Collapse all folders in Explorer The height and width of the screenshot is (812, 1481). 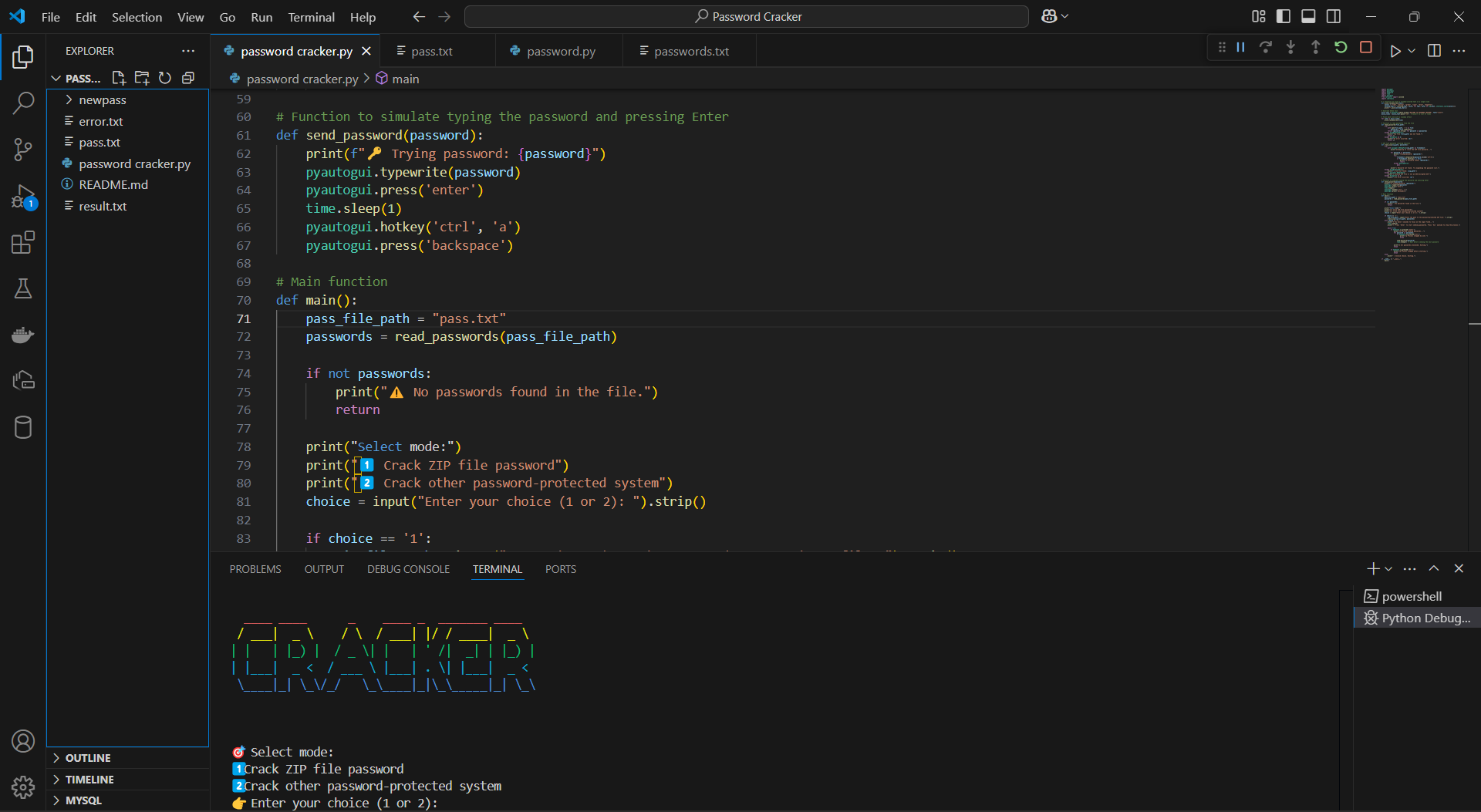(188, 78)
